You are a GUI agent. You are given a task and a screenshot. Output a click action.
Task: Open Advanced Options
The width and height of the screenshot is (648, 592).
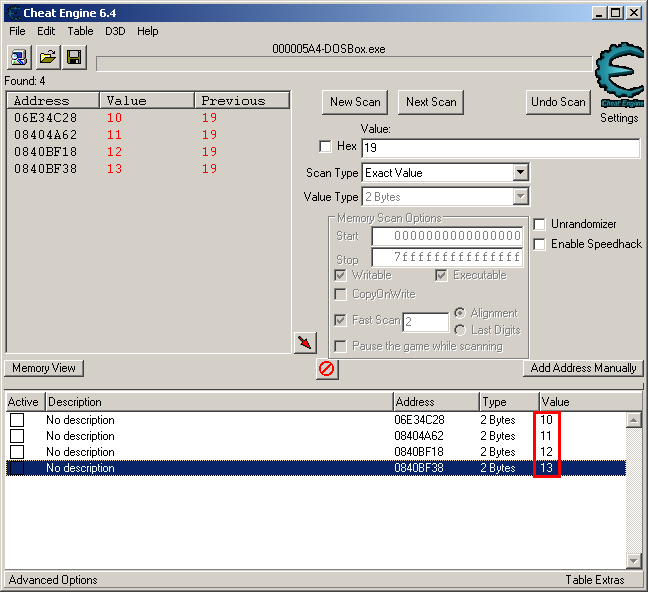(53, 580)
